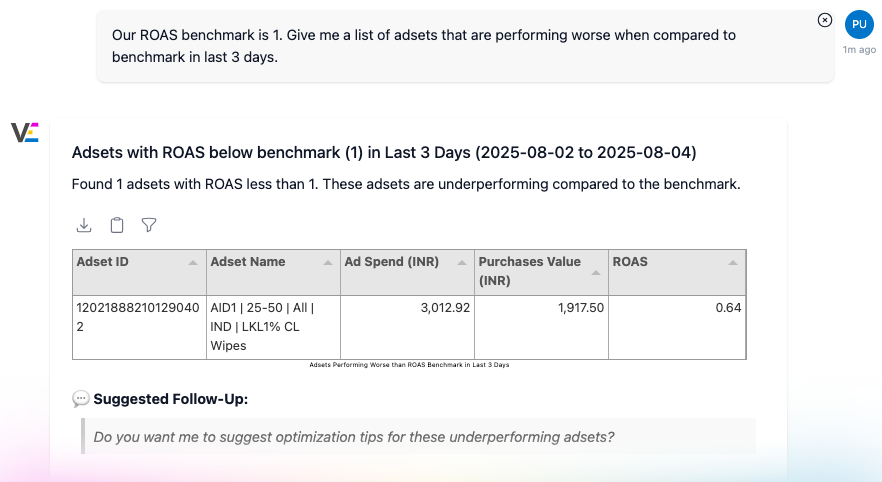Click the speech bubble icon beside Suggested Follow-Up

point(81,399)
